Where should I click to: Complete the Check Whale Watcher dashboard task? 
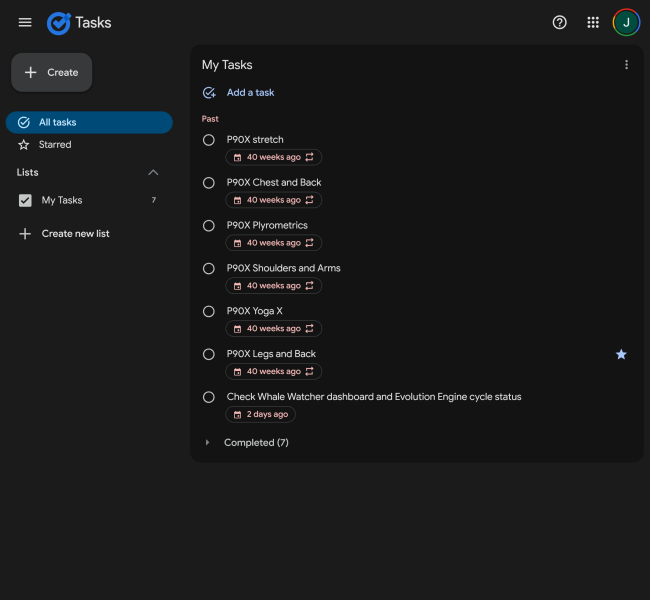click(x=209, y=397)
